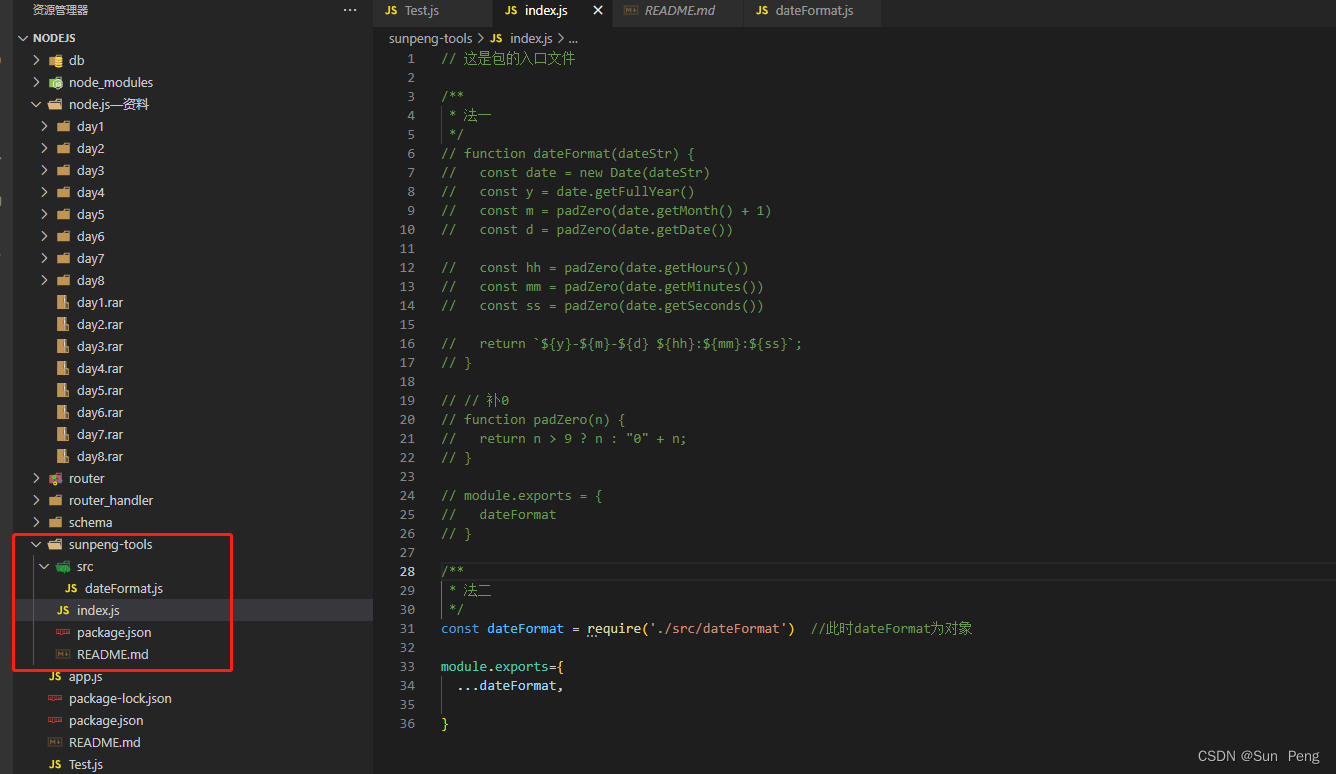Select the index.js editor tab
Viewport: 1336px width, 774px height.
point(545,11)
